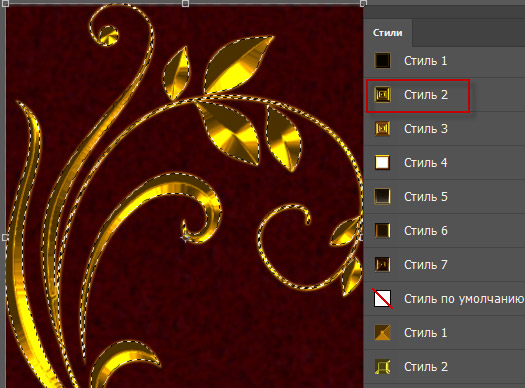Choose the Стиль 7 thumbnail icon

(382, 264)
